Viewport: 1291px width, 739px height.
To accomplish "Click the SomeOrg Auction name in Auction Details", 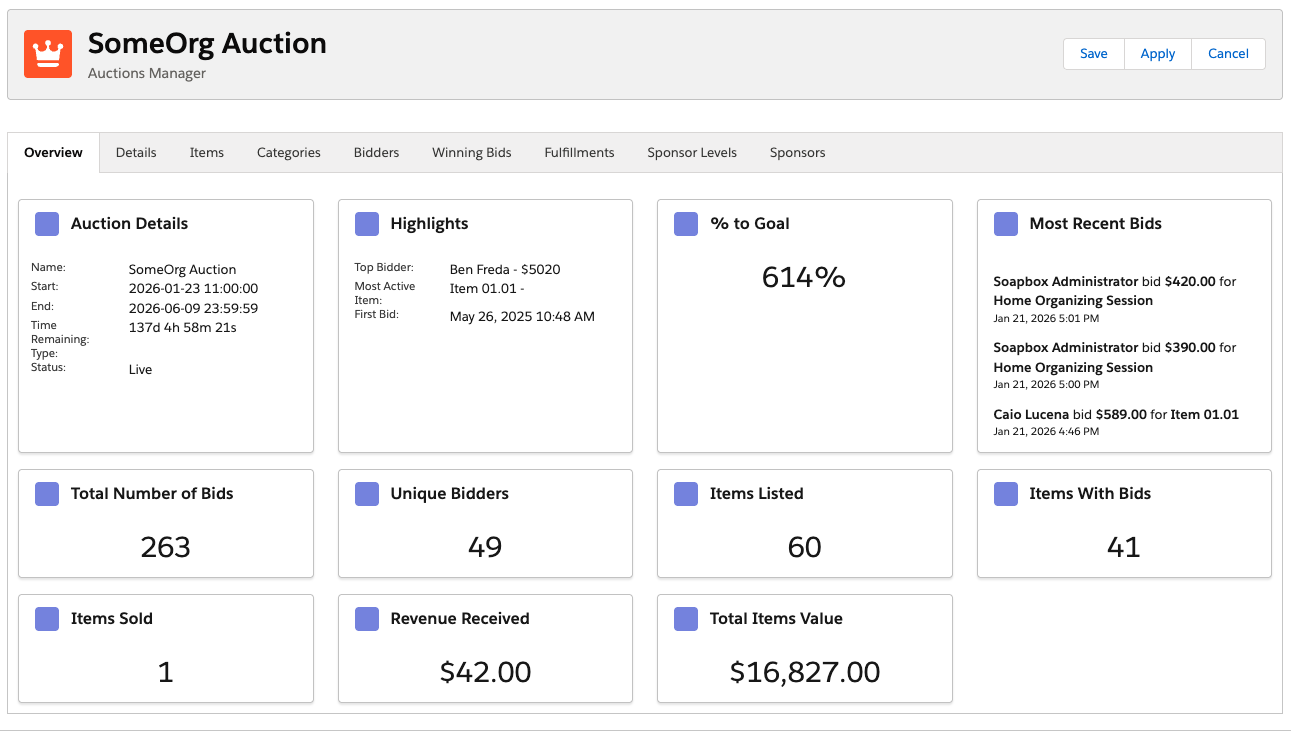I will [x=183, y=269].
